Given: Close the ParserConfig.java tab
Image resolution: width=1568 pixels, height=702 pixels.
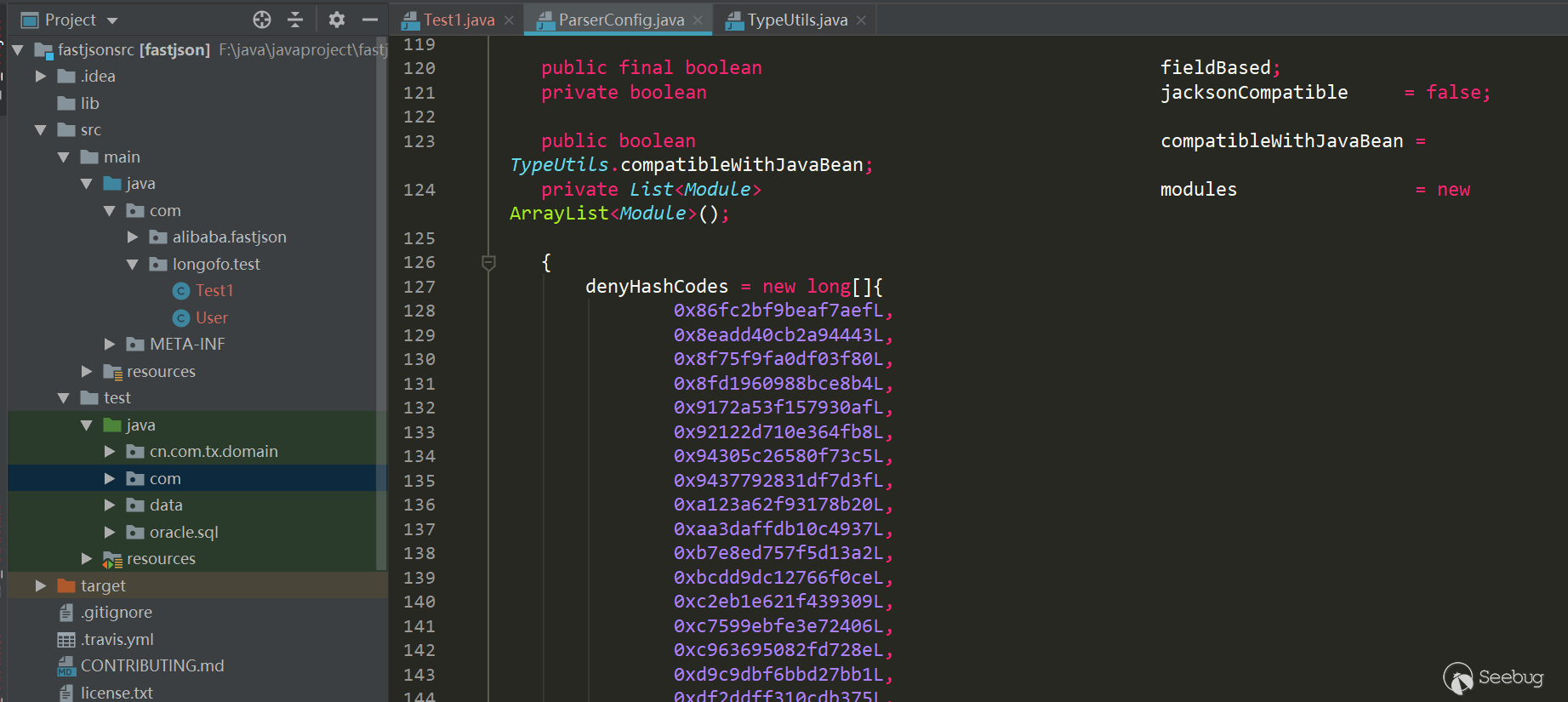Looking at the screenshot, I should [698, 20].
